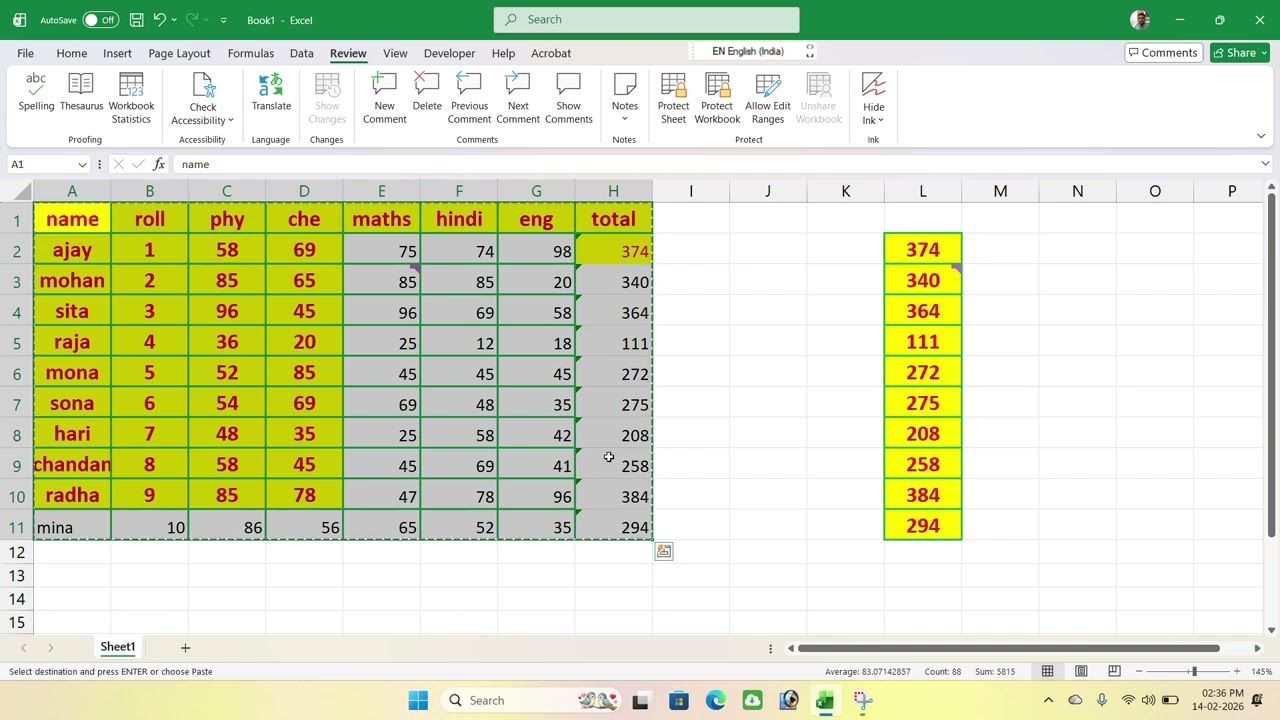Toggle AutoSave switch
This screenshot has width=1280, height=720.
[x=100, y=20]
